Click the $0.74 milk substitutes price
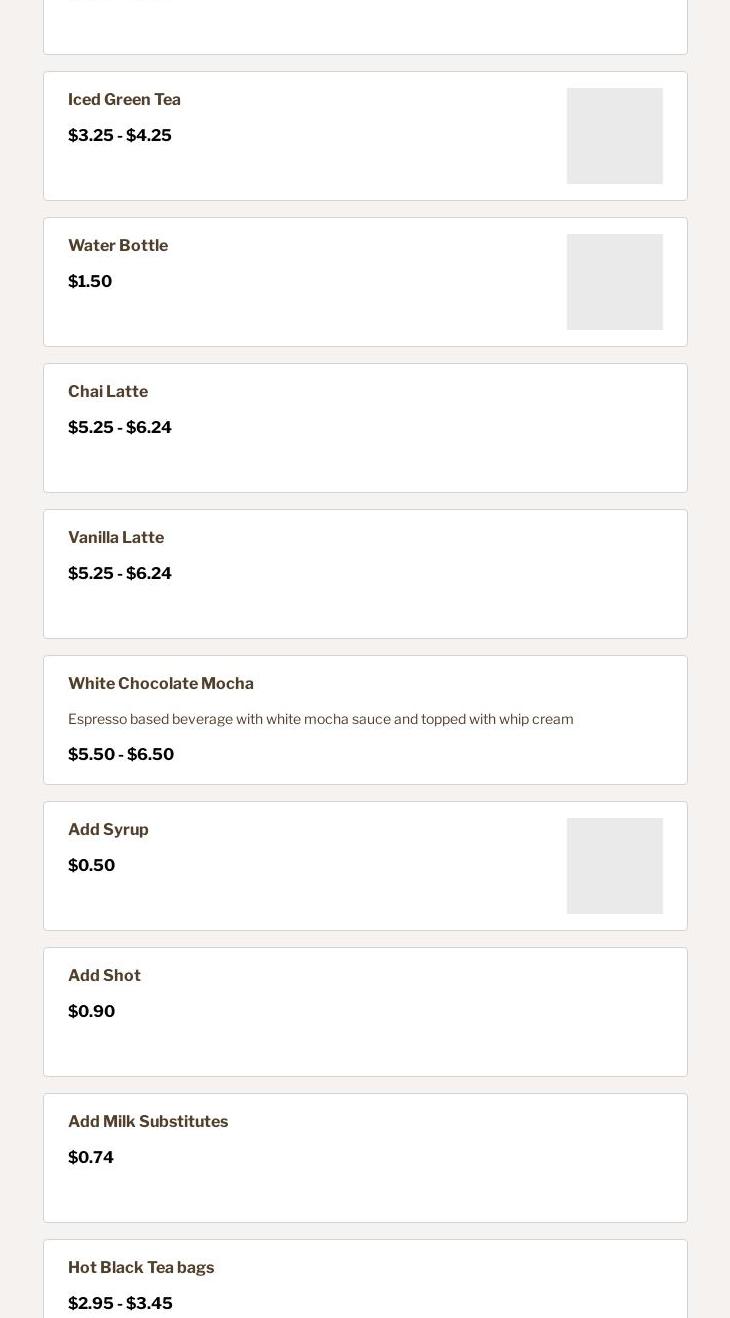Image resolution: width=730 pixels, height=1318 pixels. click(91, 1158)
